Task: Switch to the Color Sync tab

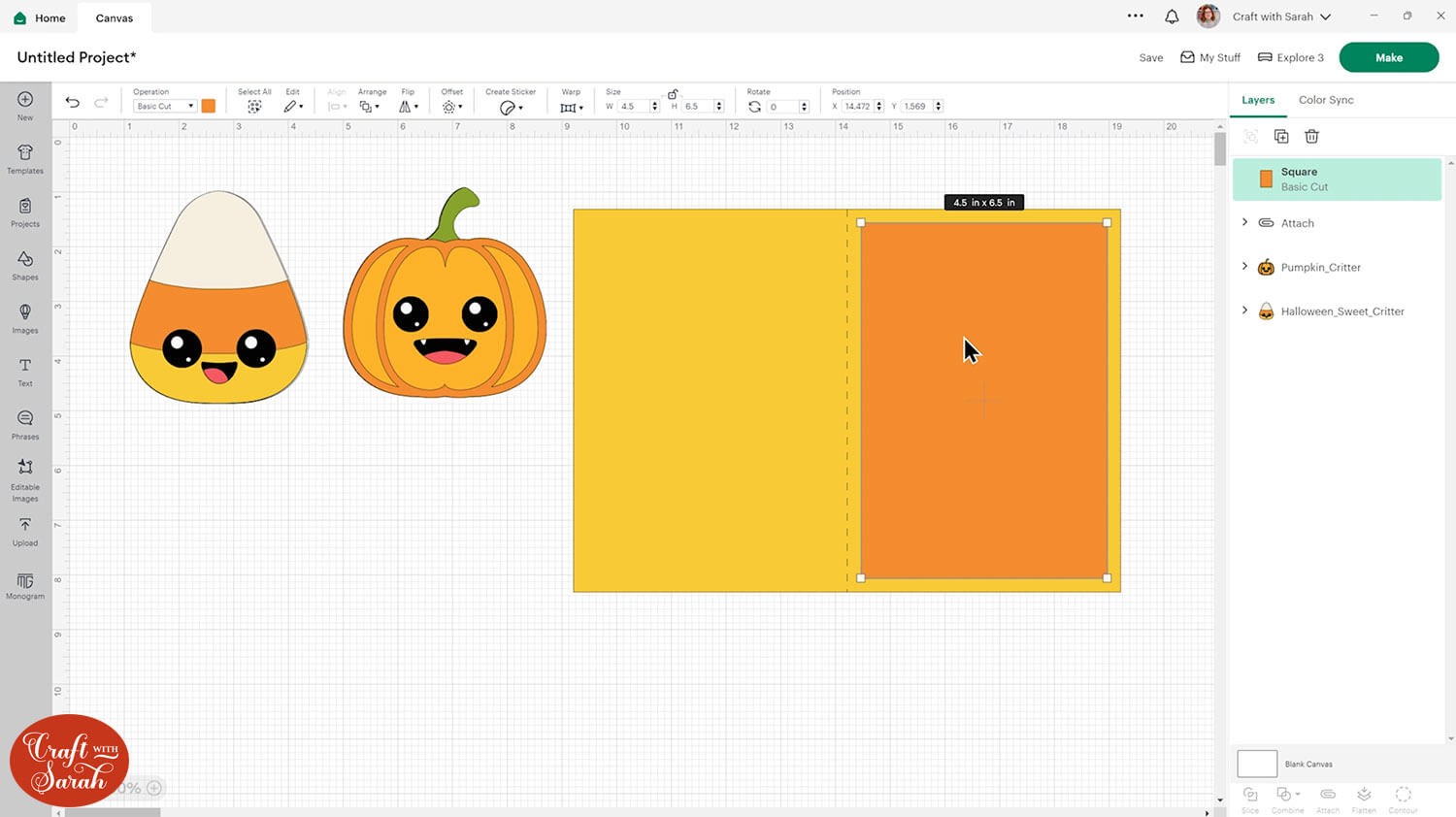Action: point(1326,100)
